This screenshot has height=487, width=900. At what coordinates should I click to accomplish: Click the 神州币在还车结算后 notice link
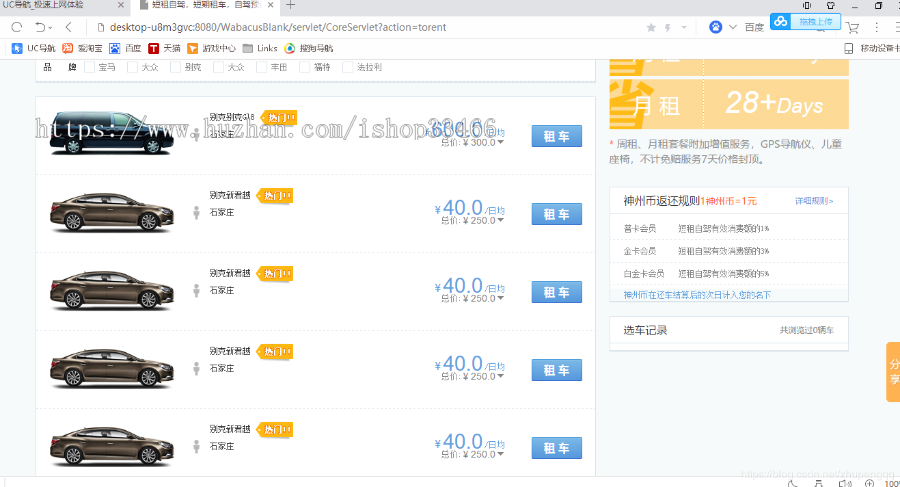(697, 295)
